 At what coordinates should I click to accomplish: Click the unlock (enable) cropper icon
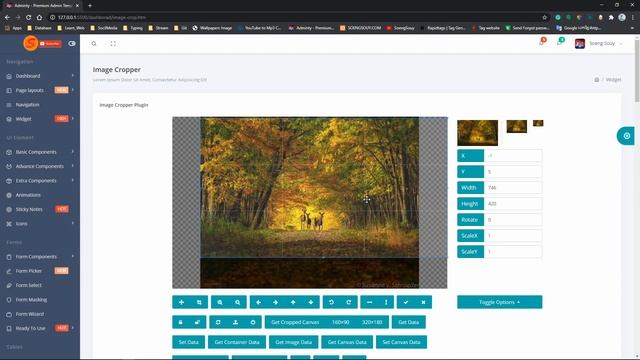coord(198,322)
